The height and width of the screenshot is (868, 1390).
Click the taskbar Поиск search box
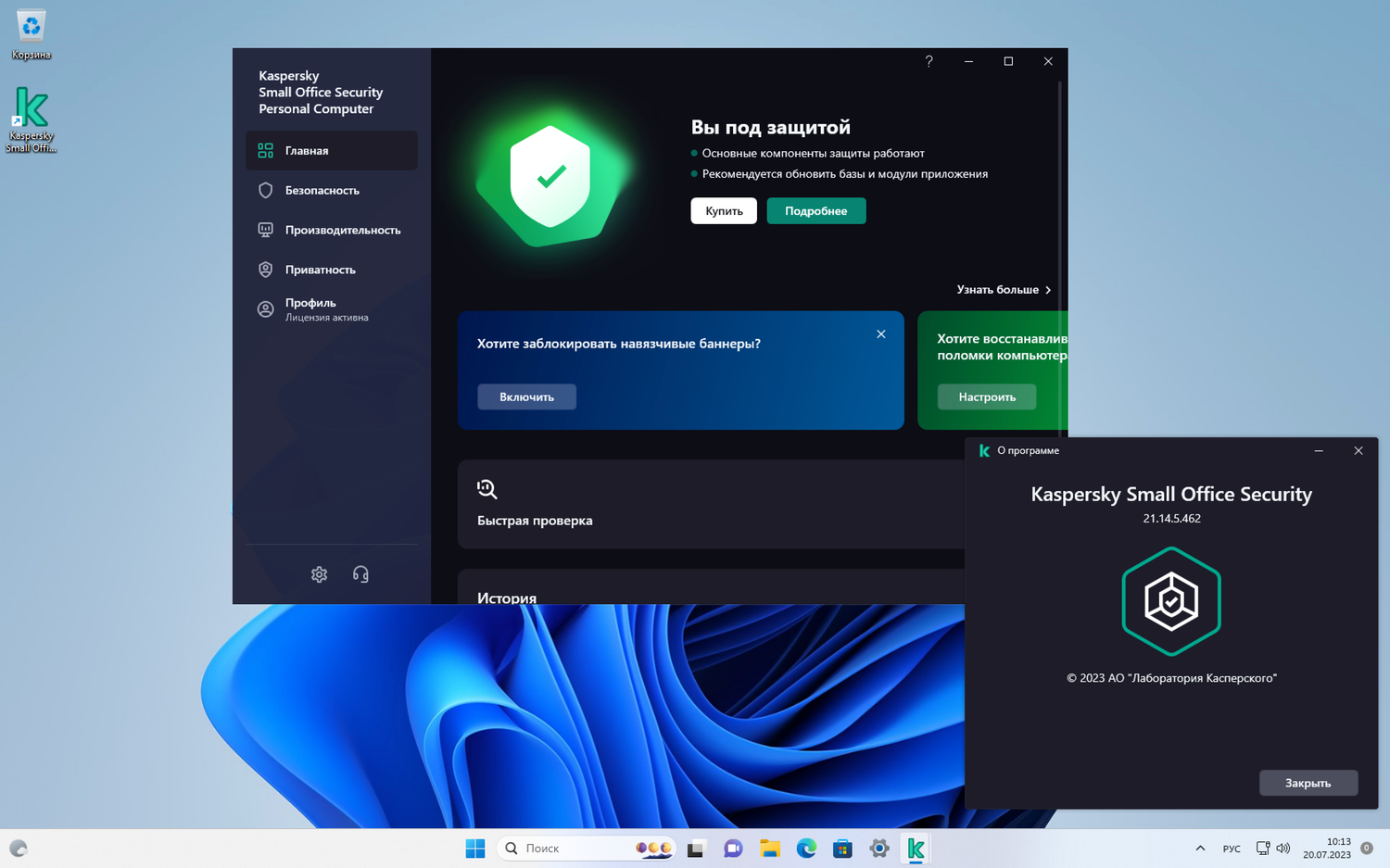coord(588,849)
